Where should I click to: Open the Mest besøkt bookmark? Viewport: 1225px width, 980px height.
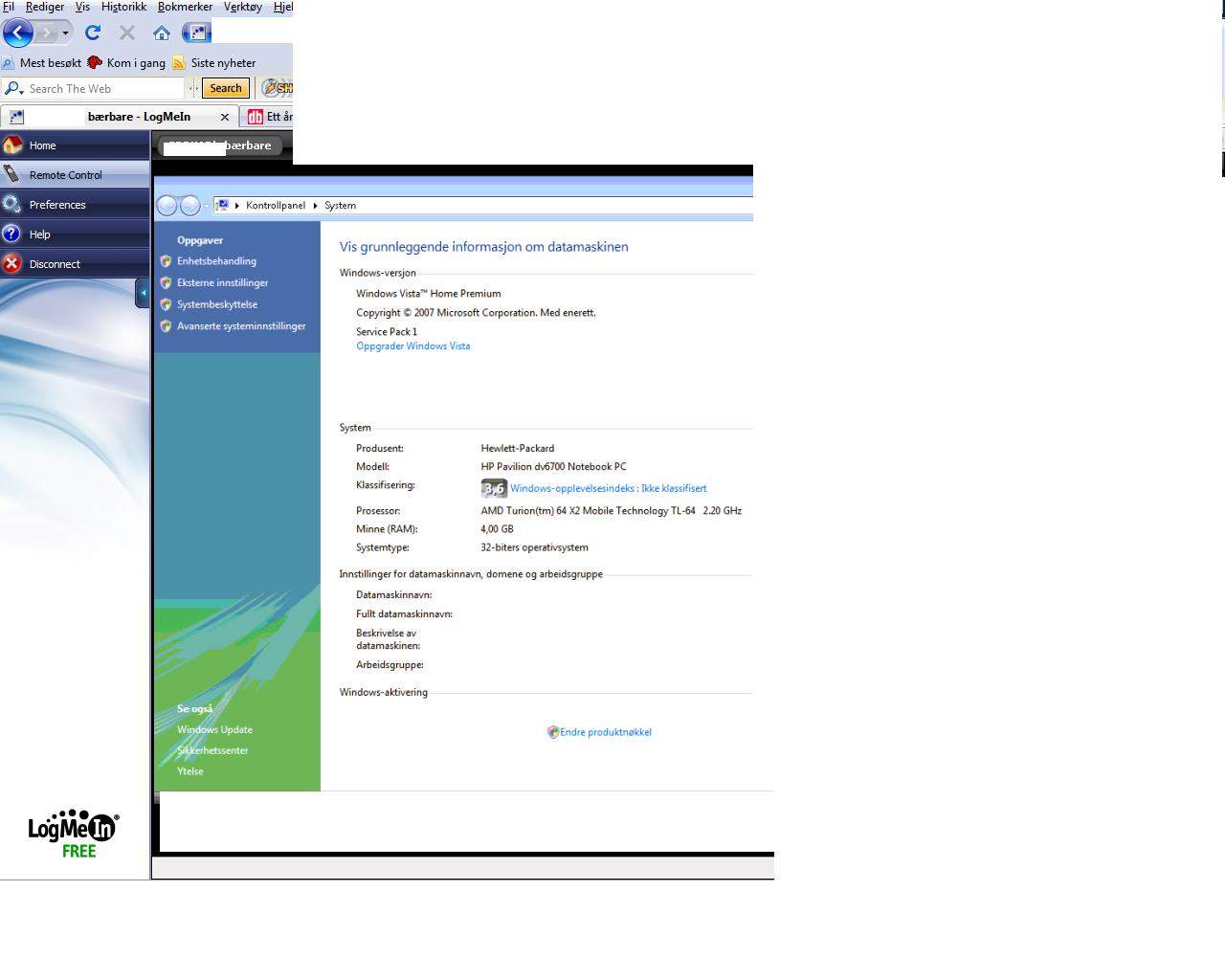tap(41, 62)
